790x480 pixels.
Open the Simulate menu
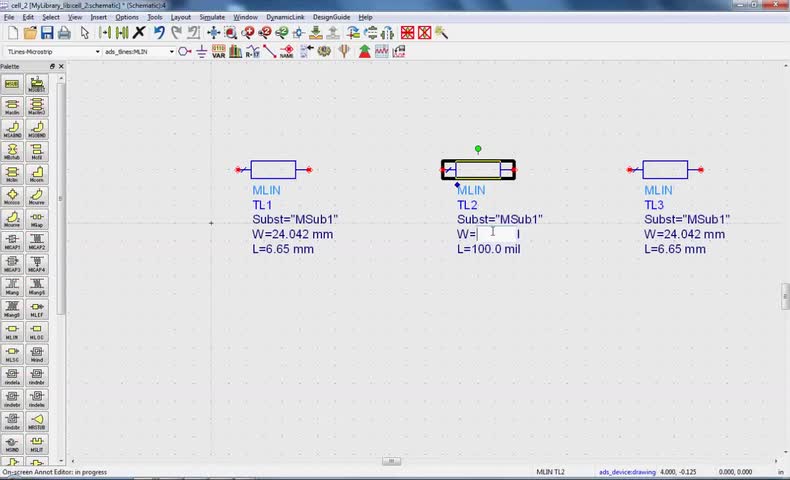click(212, 17)
